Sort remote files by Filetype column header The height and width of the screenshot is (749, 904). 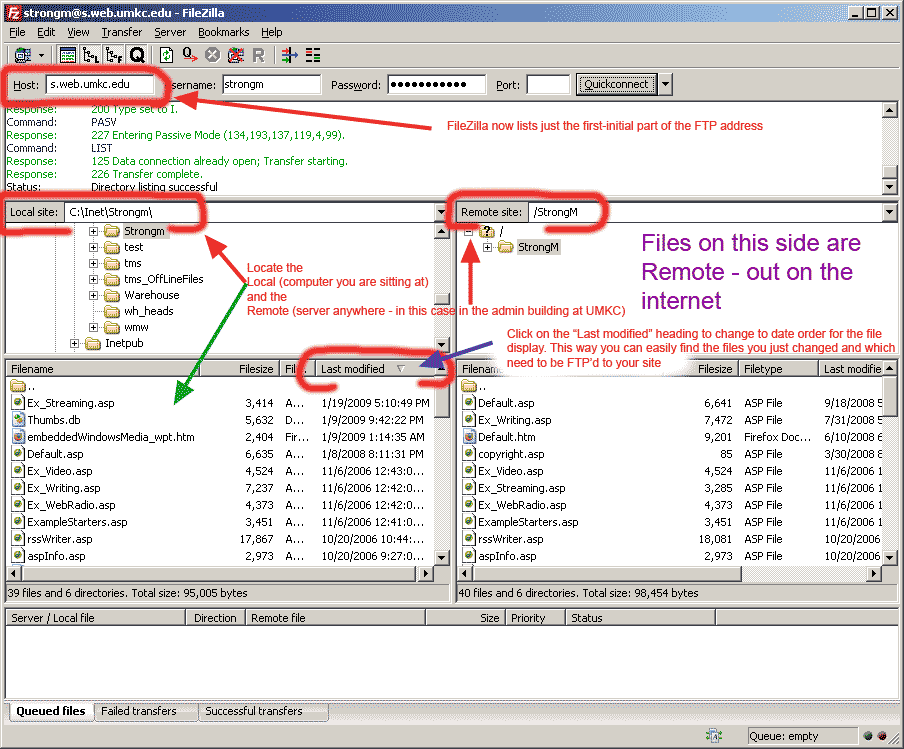[779, 369]
